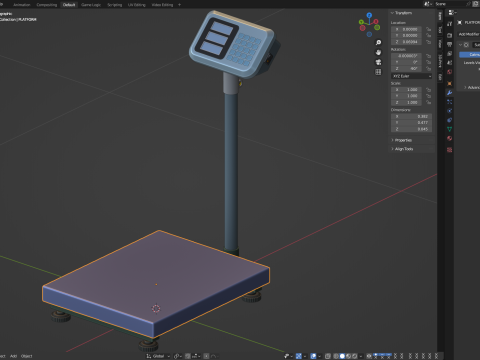Open the View sidebar tab

[x=440, y=44]
